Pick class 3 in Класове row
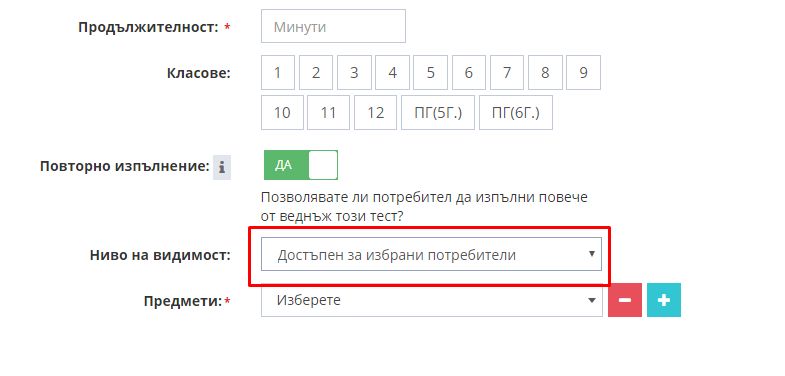 [354, 73]
